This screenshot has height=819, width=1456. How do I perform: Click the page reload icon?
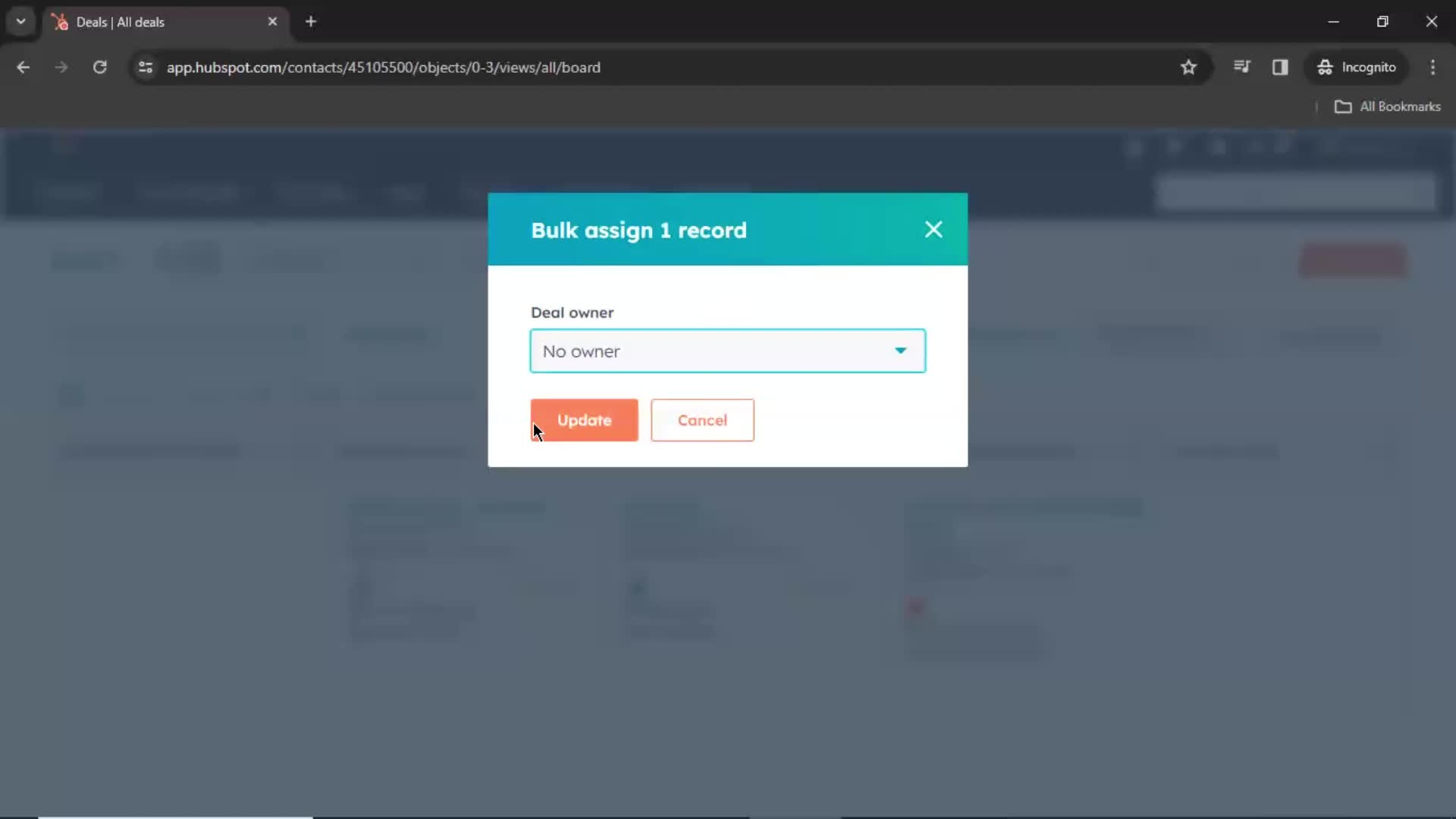tap(99, 67)
